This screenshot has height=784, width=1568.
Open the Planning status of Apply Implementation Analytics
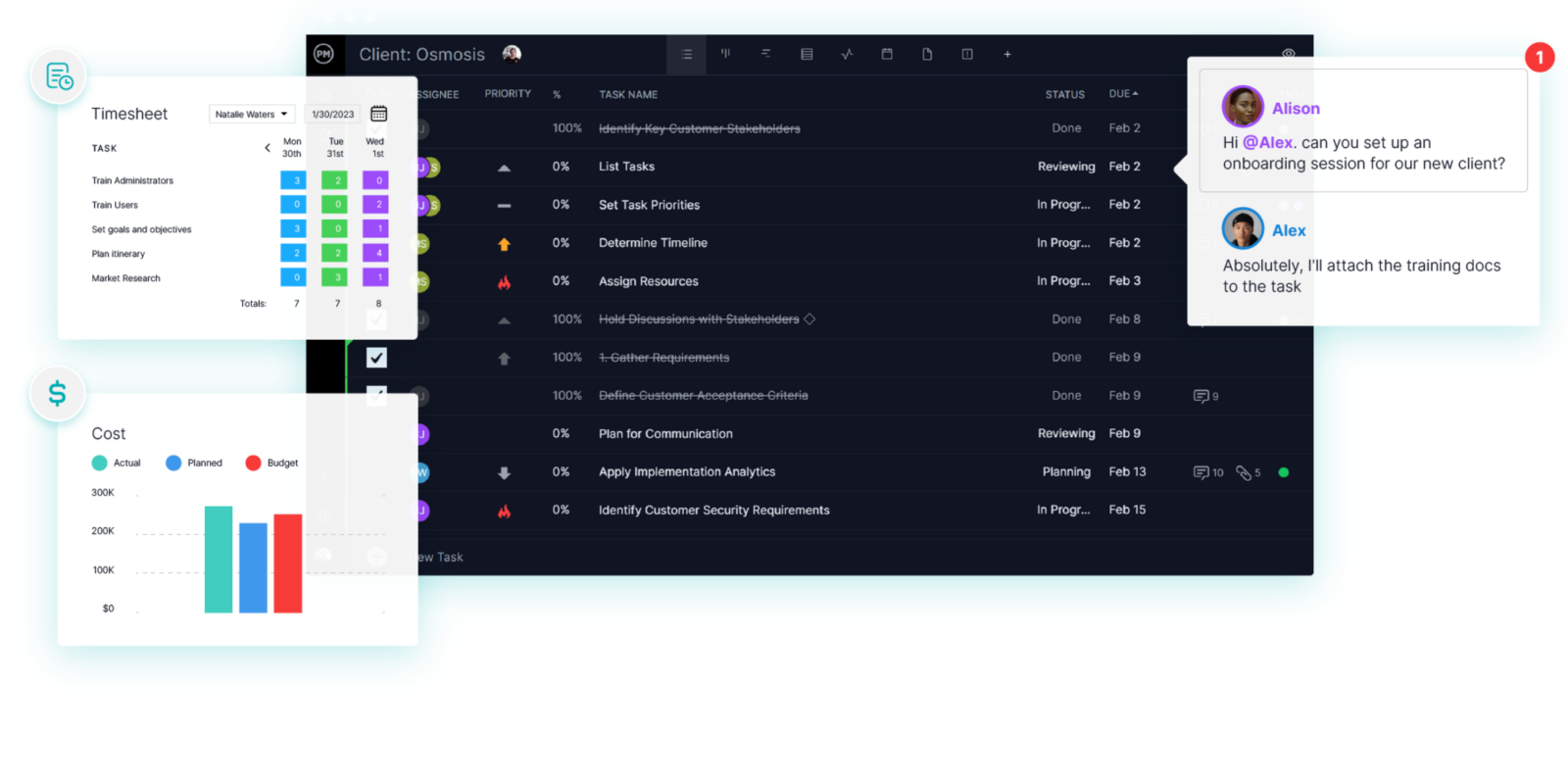[1066, 471]
